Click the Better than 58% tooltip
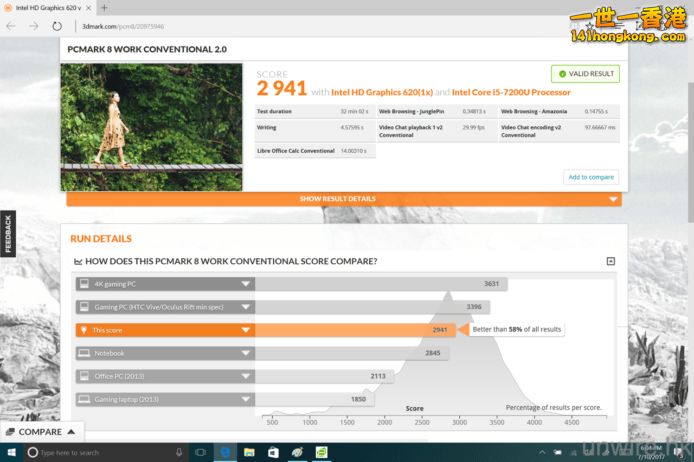694x462 pixels. pyautogui.click(x=517, y=329)
